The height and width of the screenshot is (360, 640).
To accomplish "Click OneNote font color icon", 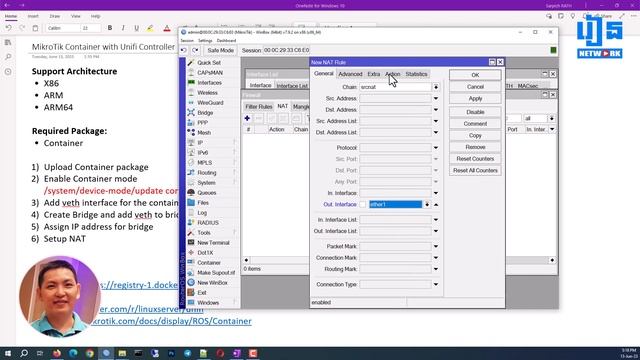I will (x=167, y=28).
